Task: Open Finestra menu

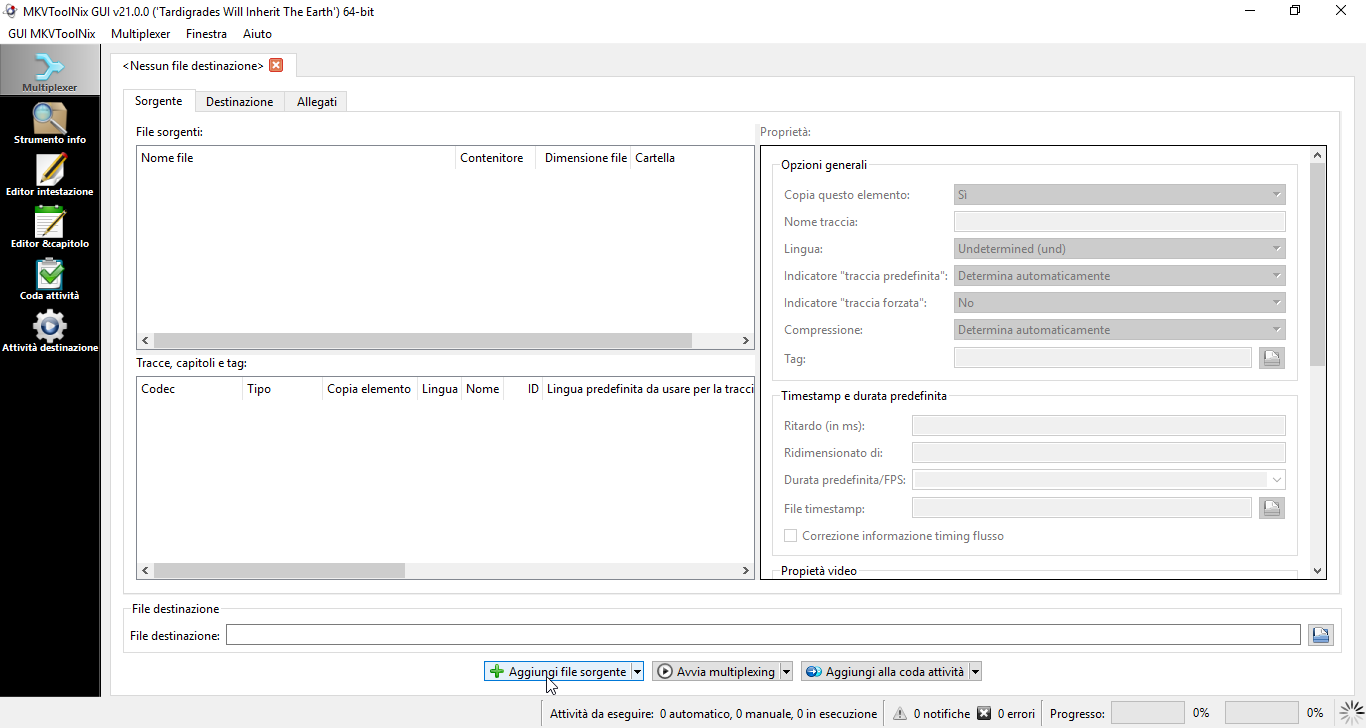Action: [x=206, y=33]
